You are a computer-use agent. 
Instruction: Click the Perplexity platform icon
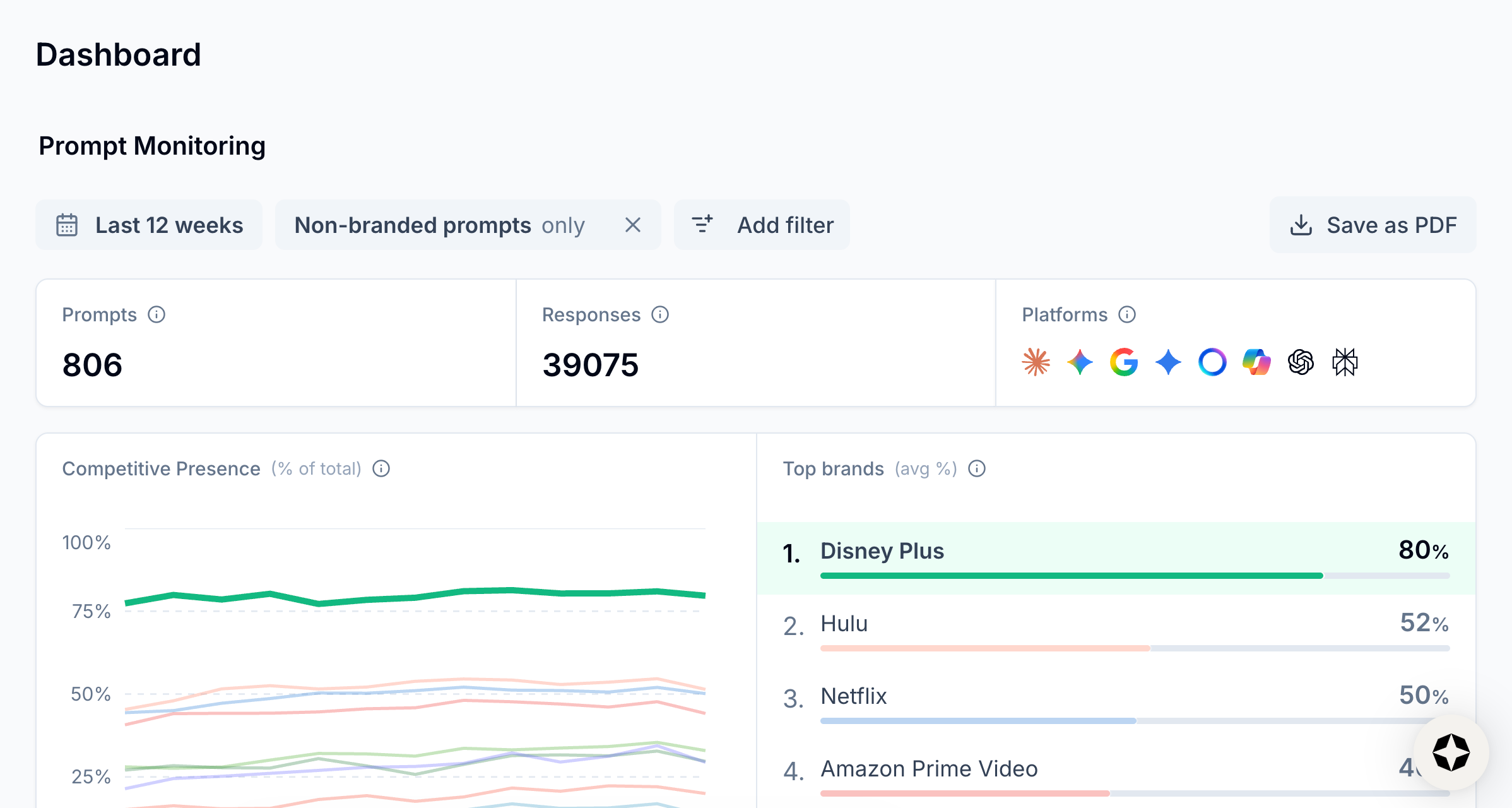[1345, 362]
